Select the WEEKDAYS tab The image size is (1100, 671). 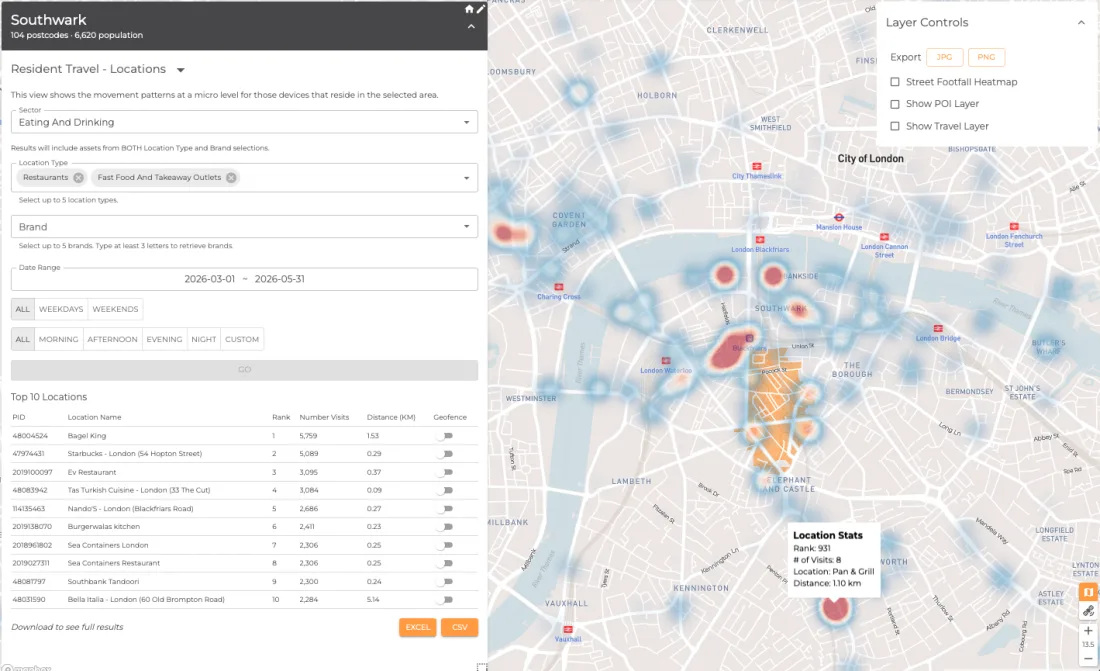tap(61, 309)
